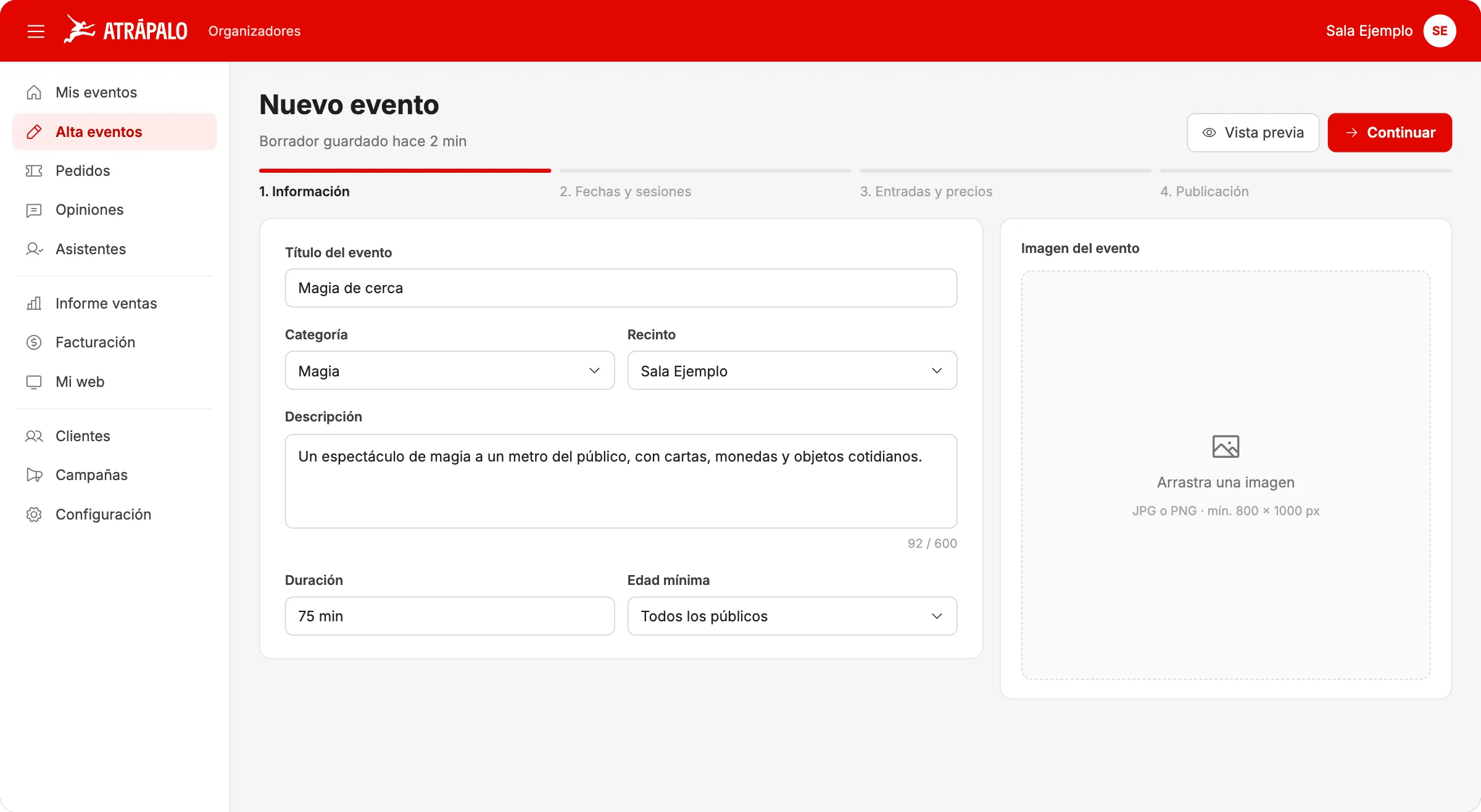Click the megaphone icon beside Campañas
1481x812 pixels.
pos(34,475)
